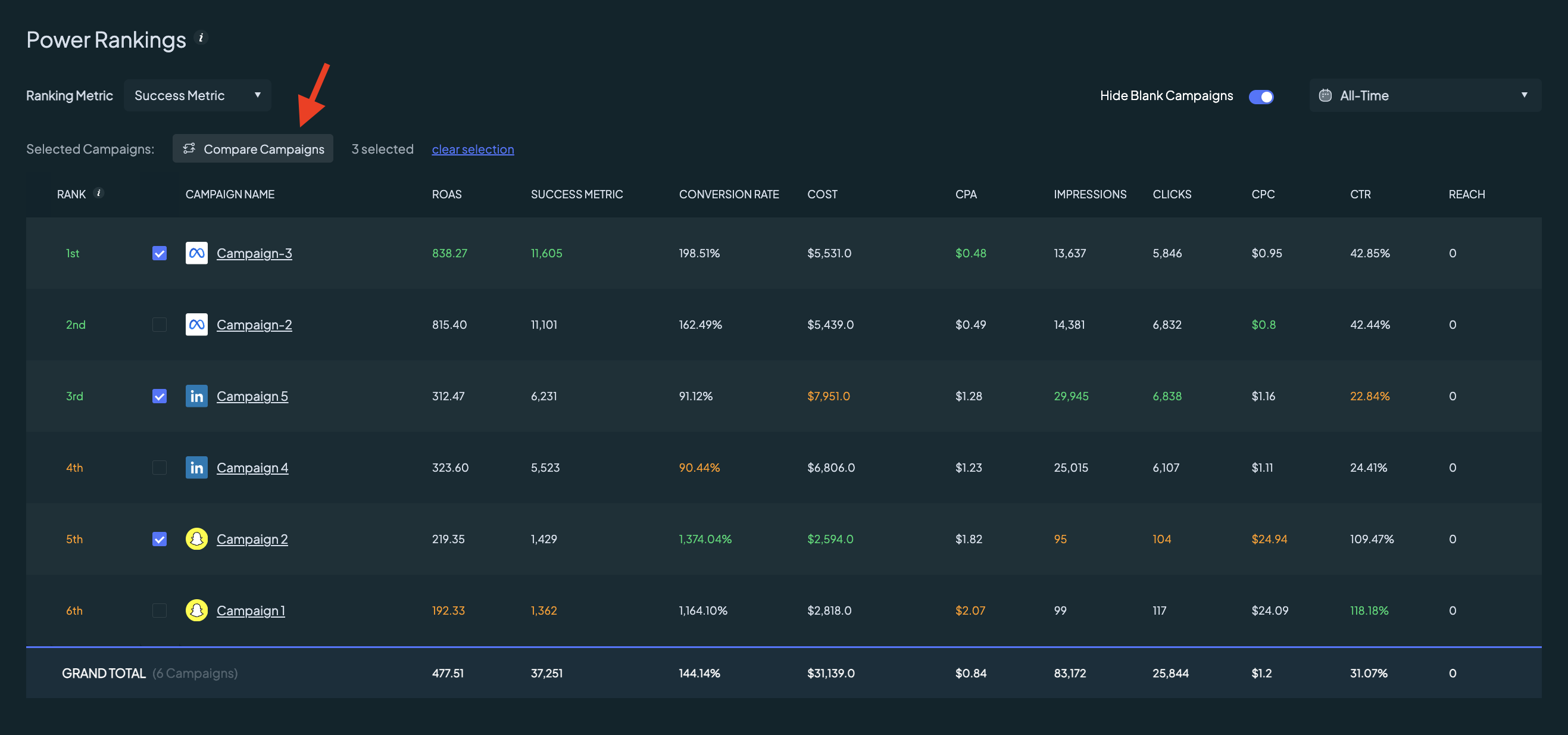Sort by the CONVERSION RATE column header
Viewport: 1568px width, 735px height.
(729, 194)
